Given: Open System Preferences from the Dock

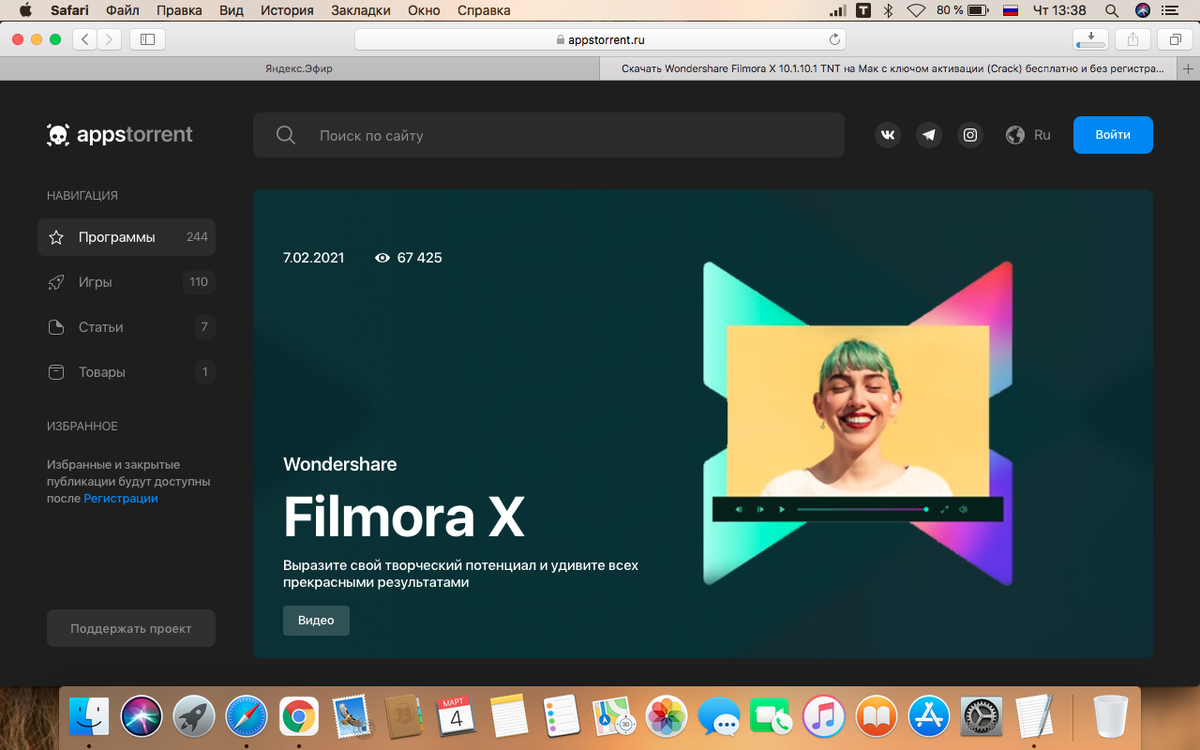Looking at the screenshot, I should click(x=981, y=716).
